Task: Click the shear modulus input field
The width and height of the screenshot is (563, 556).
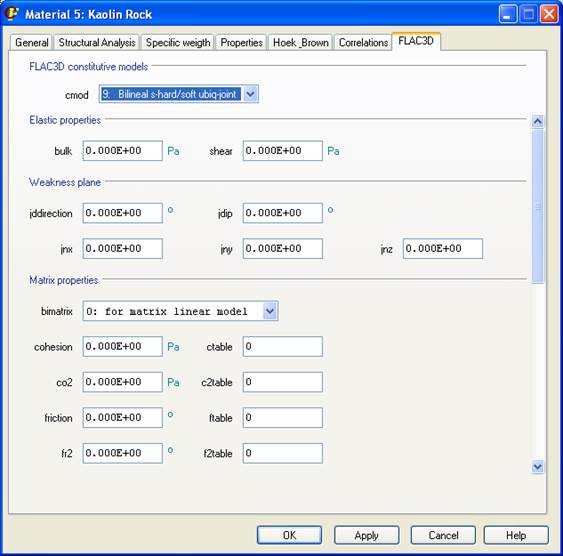Action: click(x=283, y=151)
